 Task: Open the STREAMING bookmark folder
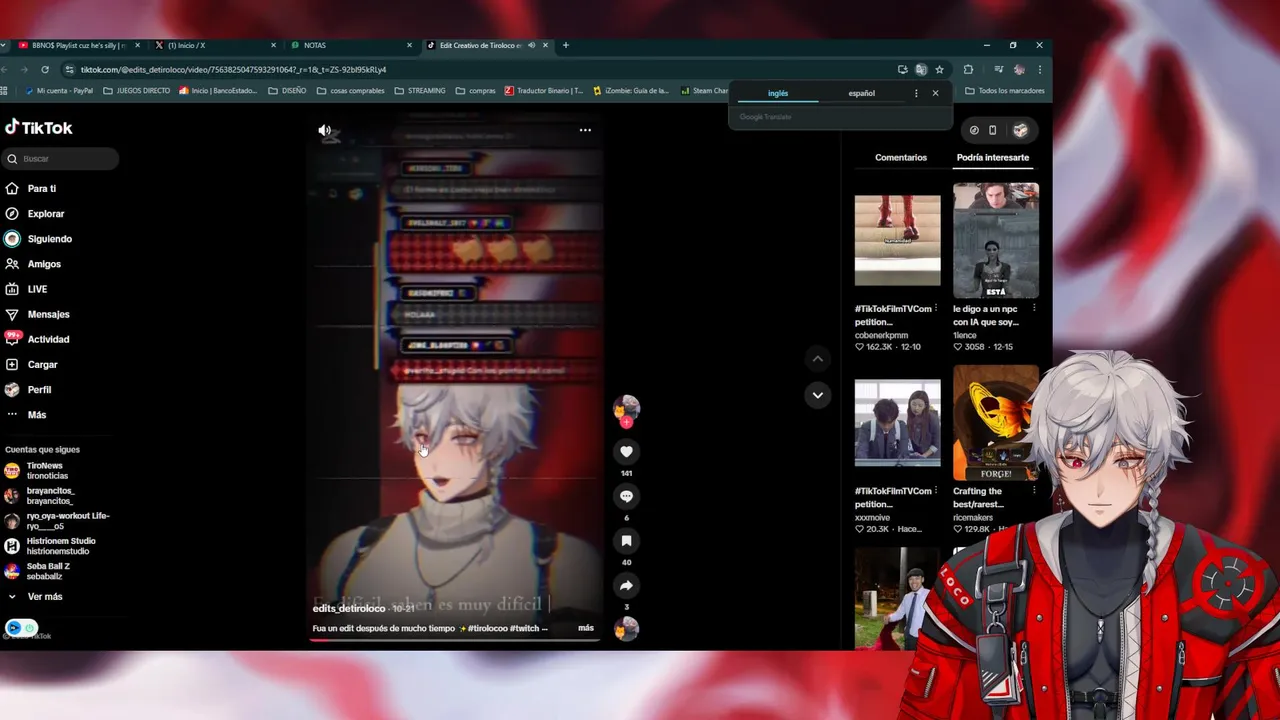(x=420, y=91)
